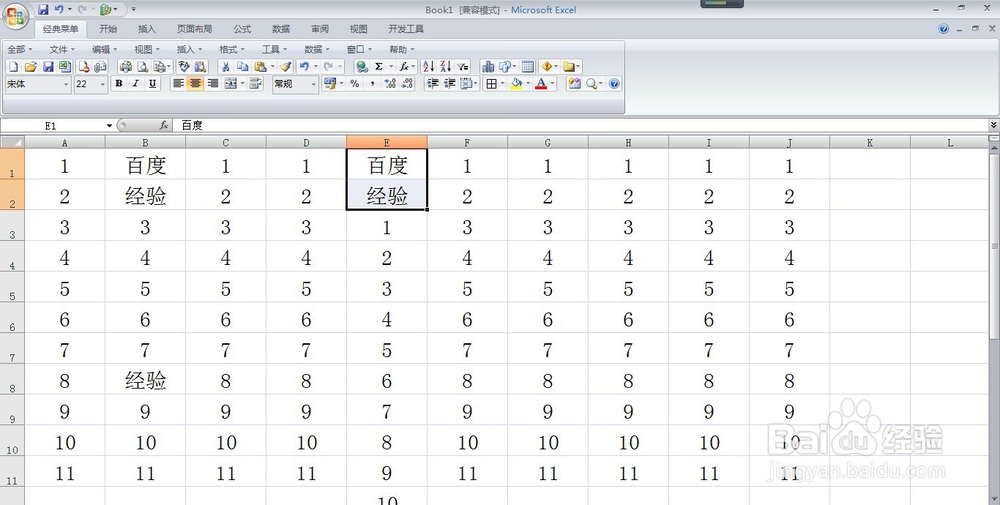Click the AutoSum sigma icon
This screenshot has height=505, width=1000.
pos(379,66)
